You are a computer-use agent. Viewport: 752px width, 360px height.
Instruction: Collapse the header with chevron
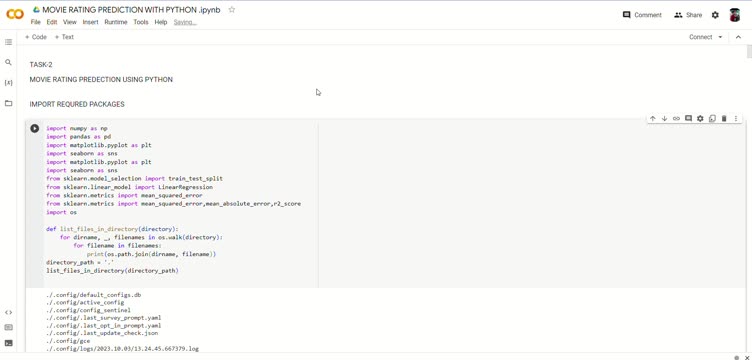[x=738, y=37]
